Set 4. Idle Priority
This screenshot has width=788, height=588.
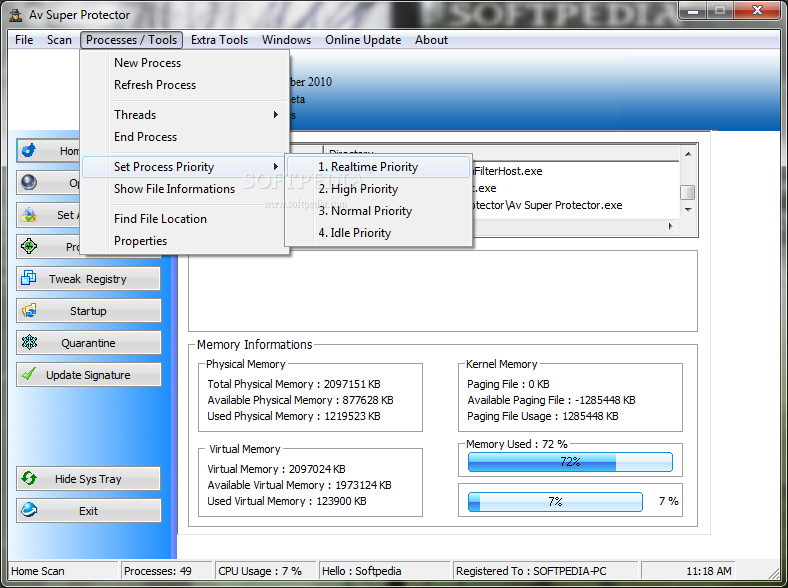378,233
